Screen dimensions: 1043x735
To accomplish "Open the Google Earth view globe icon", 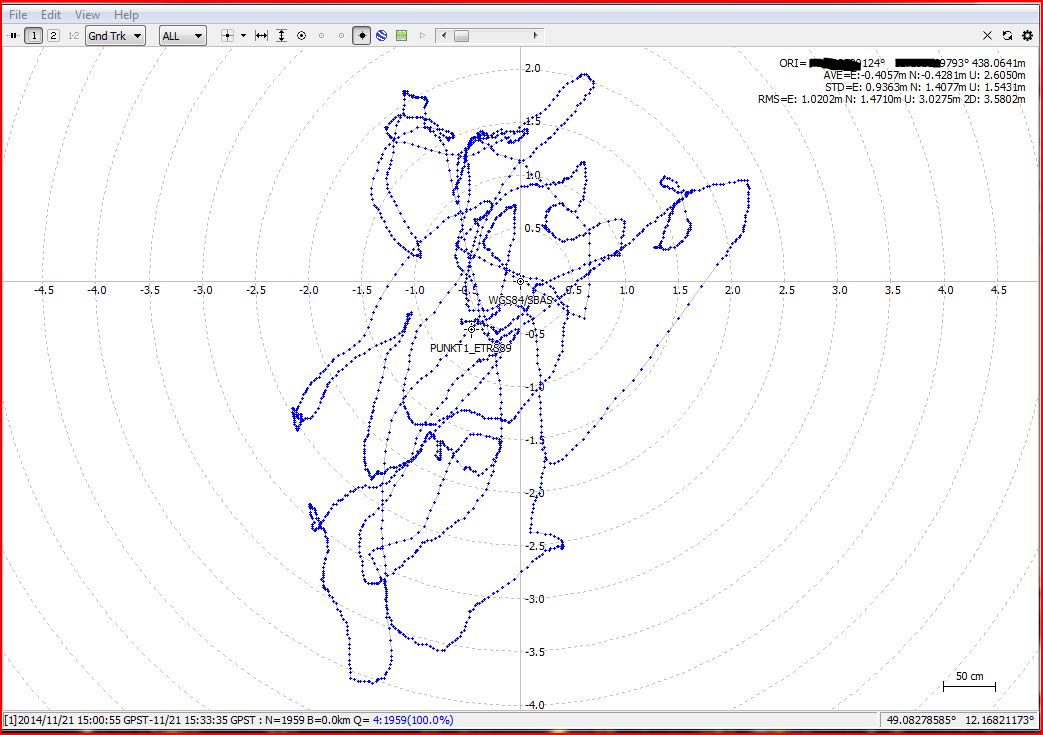I will point(381,36).
